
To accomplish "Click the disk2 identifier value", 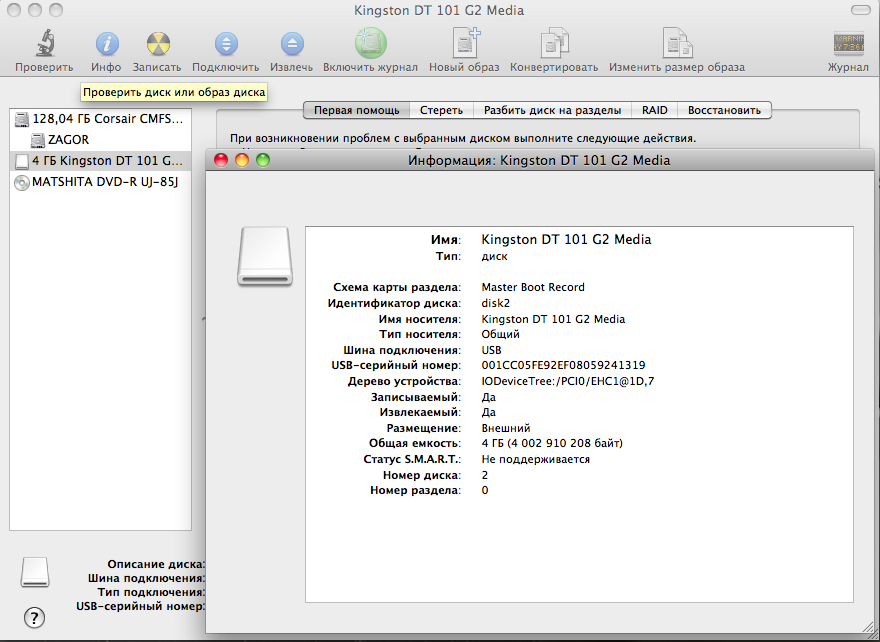I will tap(496, 303).
